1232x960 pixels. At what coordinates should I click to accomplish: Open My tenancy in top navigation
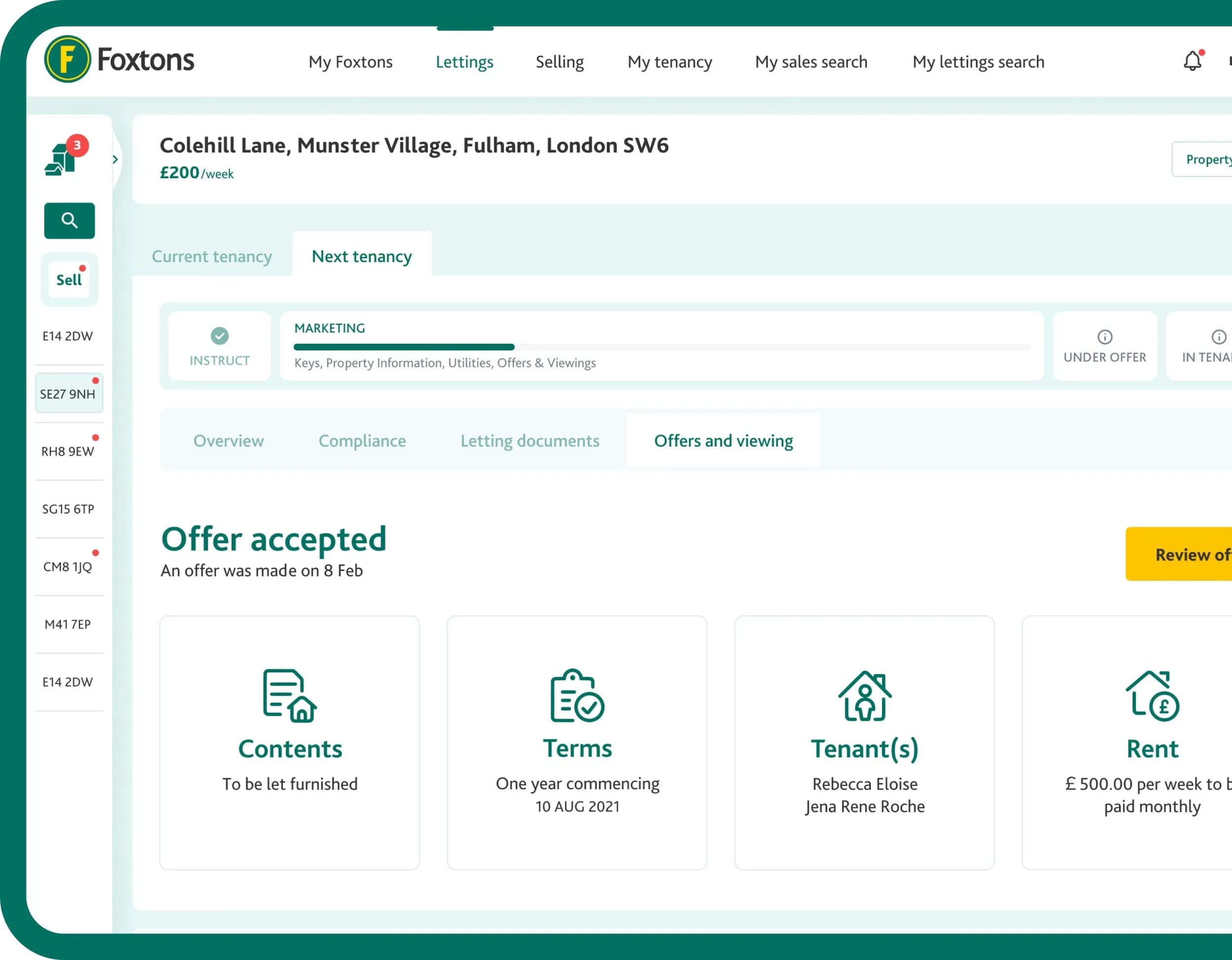pos(670,62)
